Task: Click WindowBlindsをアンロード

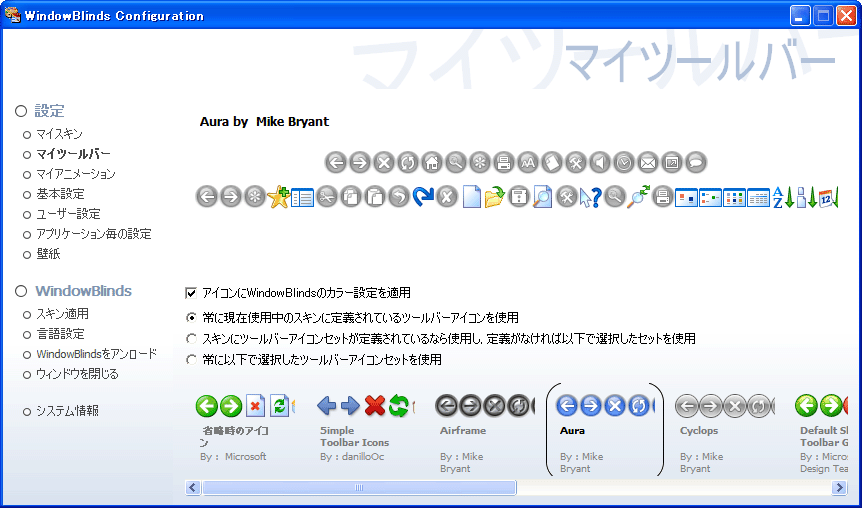Action: point(97,354)
